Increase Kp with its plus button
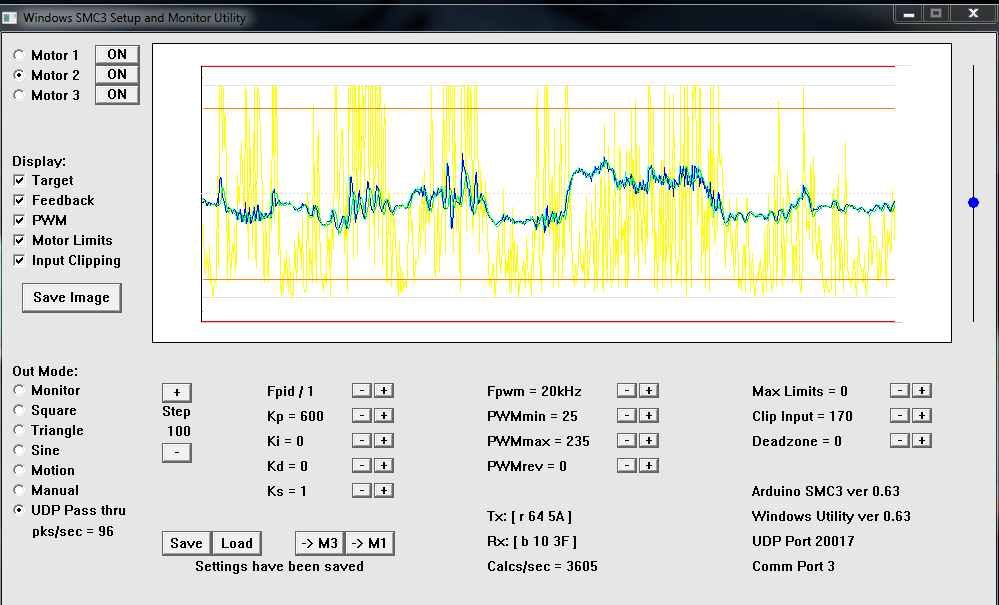 coord(384,416)
